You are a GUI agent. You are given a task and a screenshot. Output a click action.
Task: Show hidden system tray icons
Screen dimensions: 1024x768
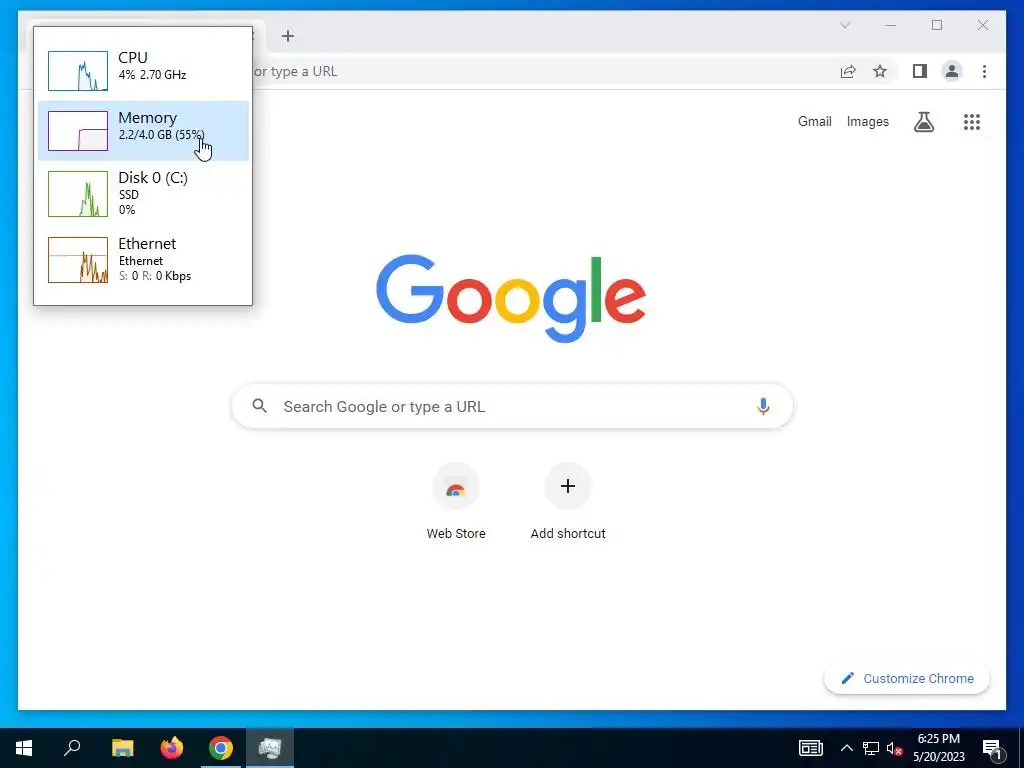coord(846,748)
